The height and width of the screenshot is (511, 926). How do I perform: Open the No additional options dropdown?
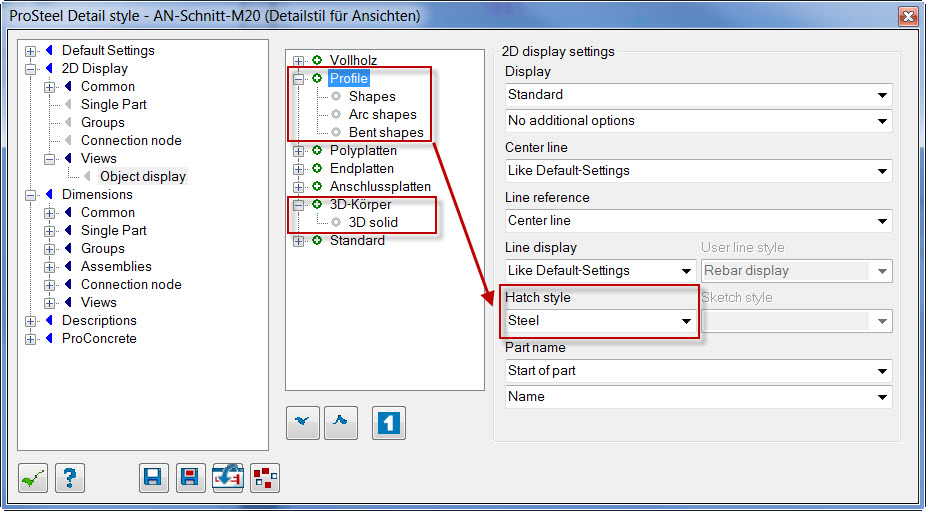[699, 121]
